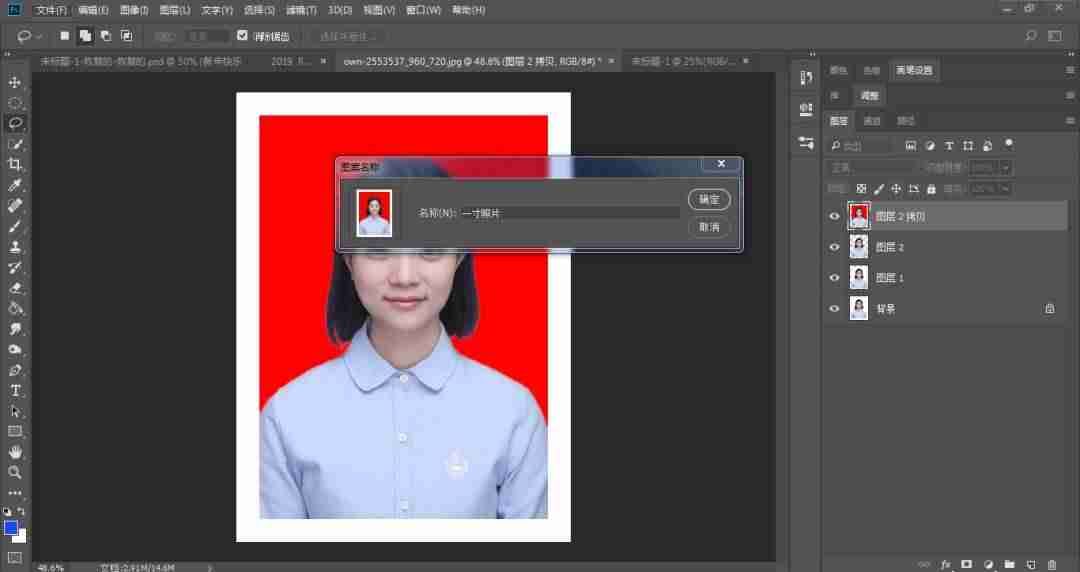This screenshot has width=1080, height=572.
Task: Select the Rectangle shape tool
Action: click(x=14, y=431)
